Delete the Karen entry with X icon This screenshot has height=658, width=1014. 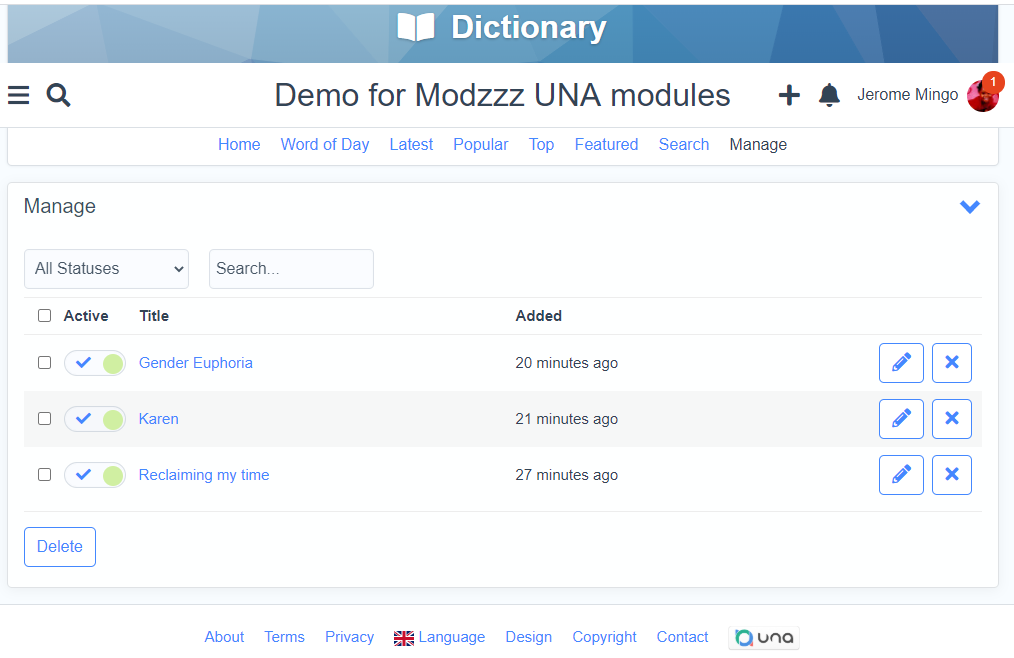coord(951,419)
